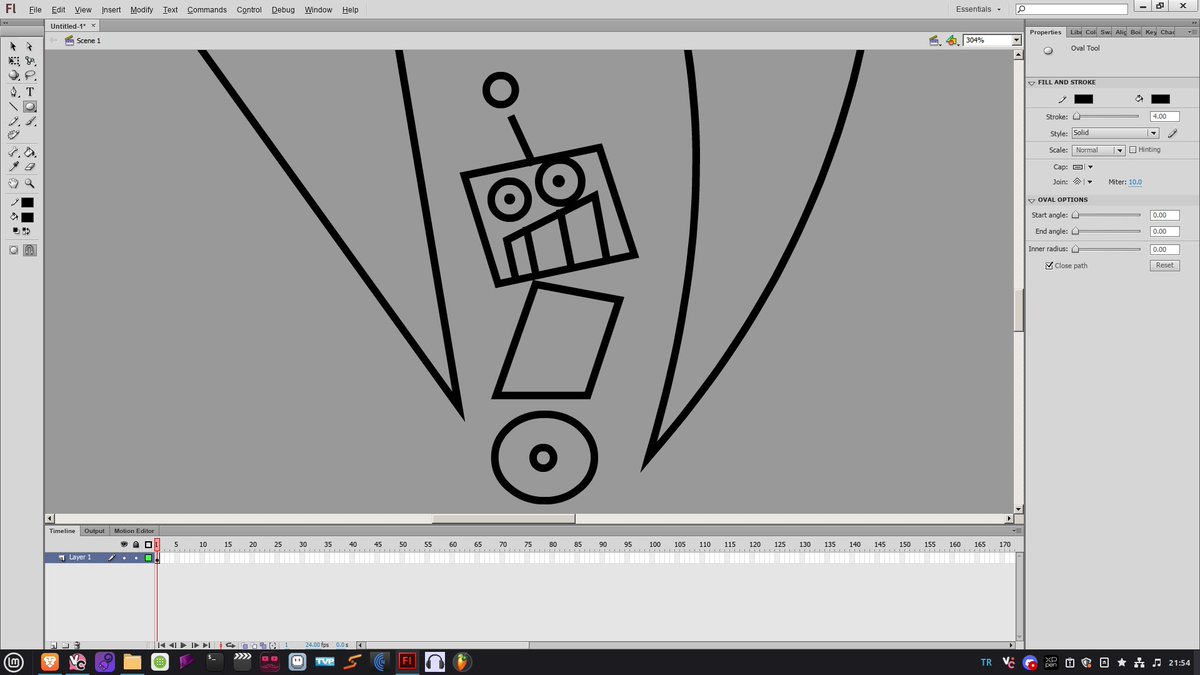
Task: Open the fill color swatch in Properties
Action: 1160,99
